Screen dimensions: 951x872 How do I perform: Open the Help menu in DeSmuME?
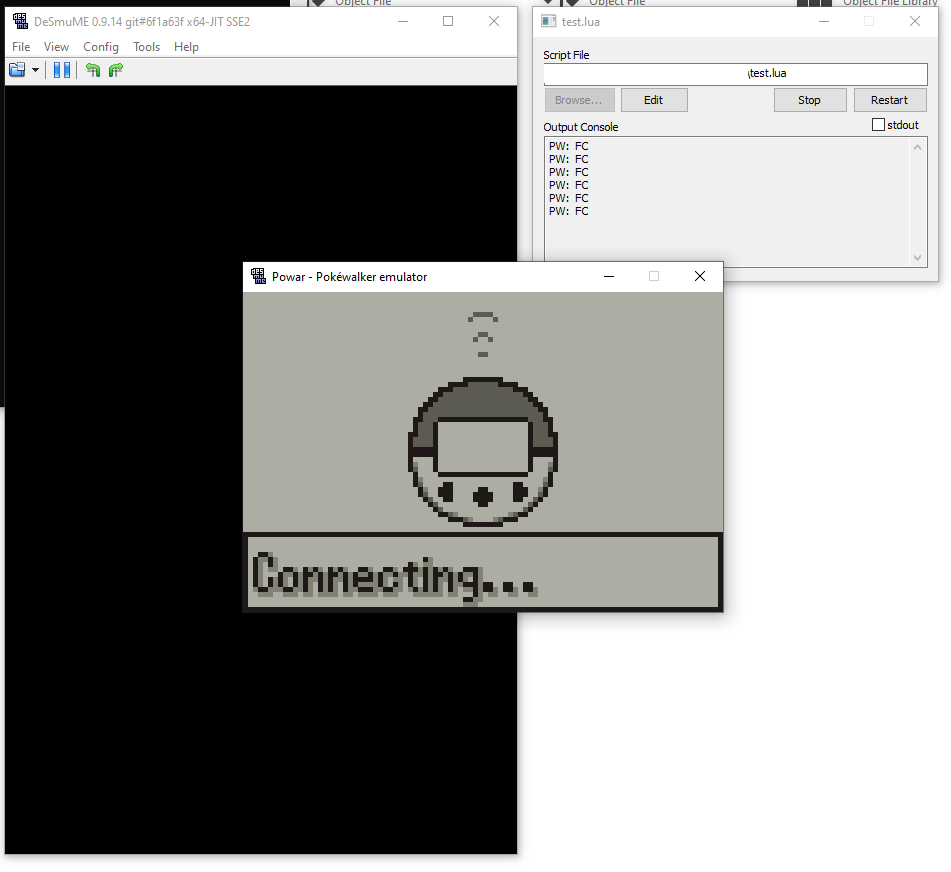click(x=186, y=47)
